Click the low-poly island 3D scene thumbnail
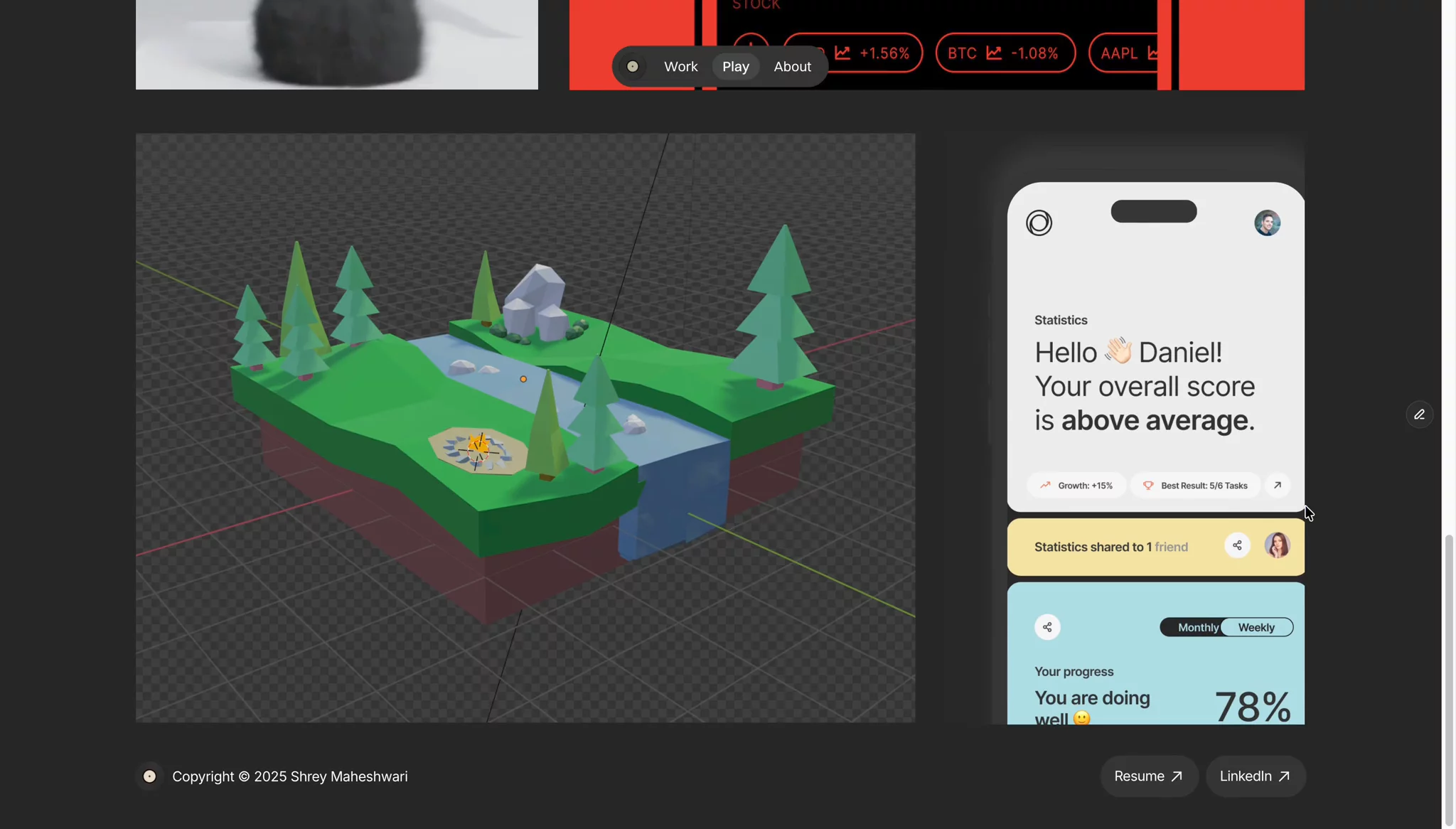Screen dimensions: 1456x829 (525, 428)
